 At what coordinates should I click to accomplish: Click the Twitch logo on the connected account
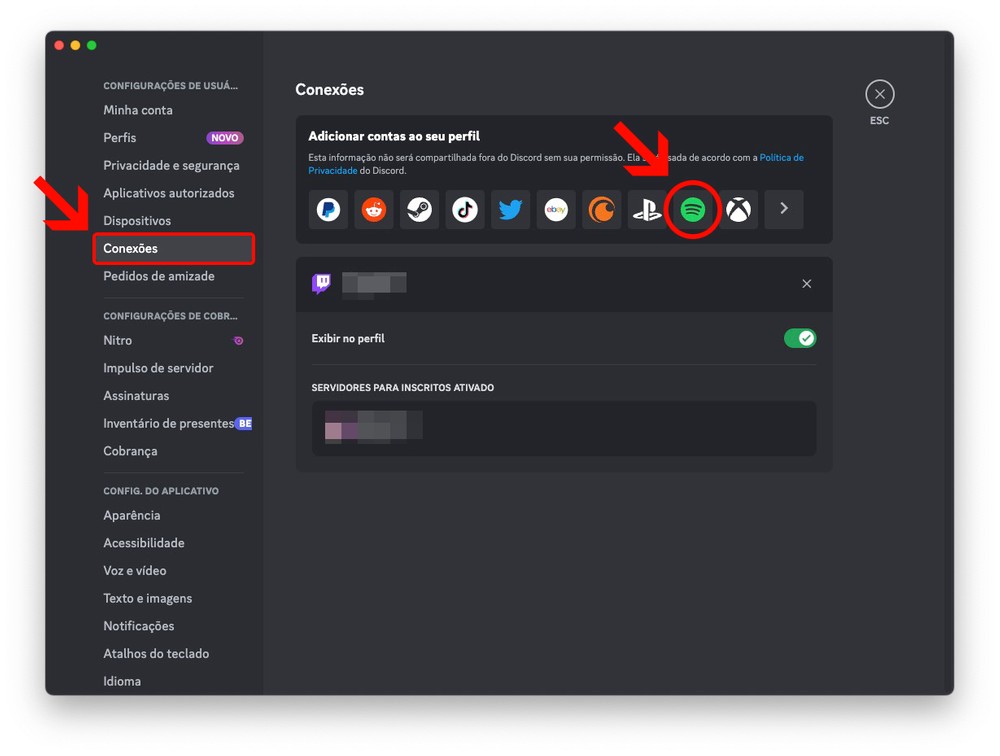pos(321,283)
